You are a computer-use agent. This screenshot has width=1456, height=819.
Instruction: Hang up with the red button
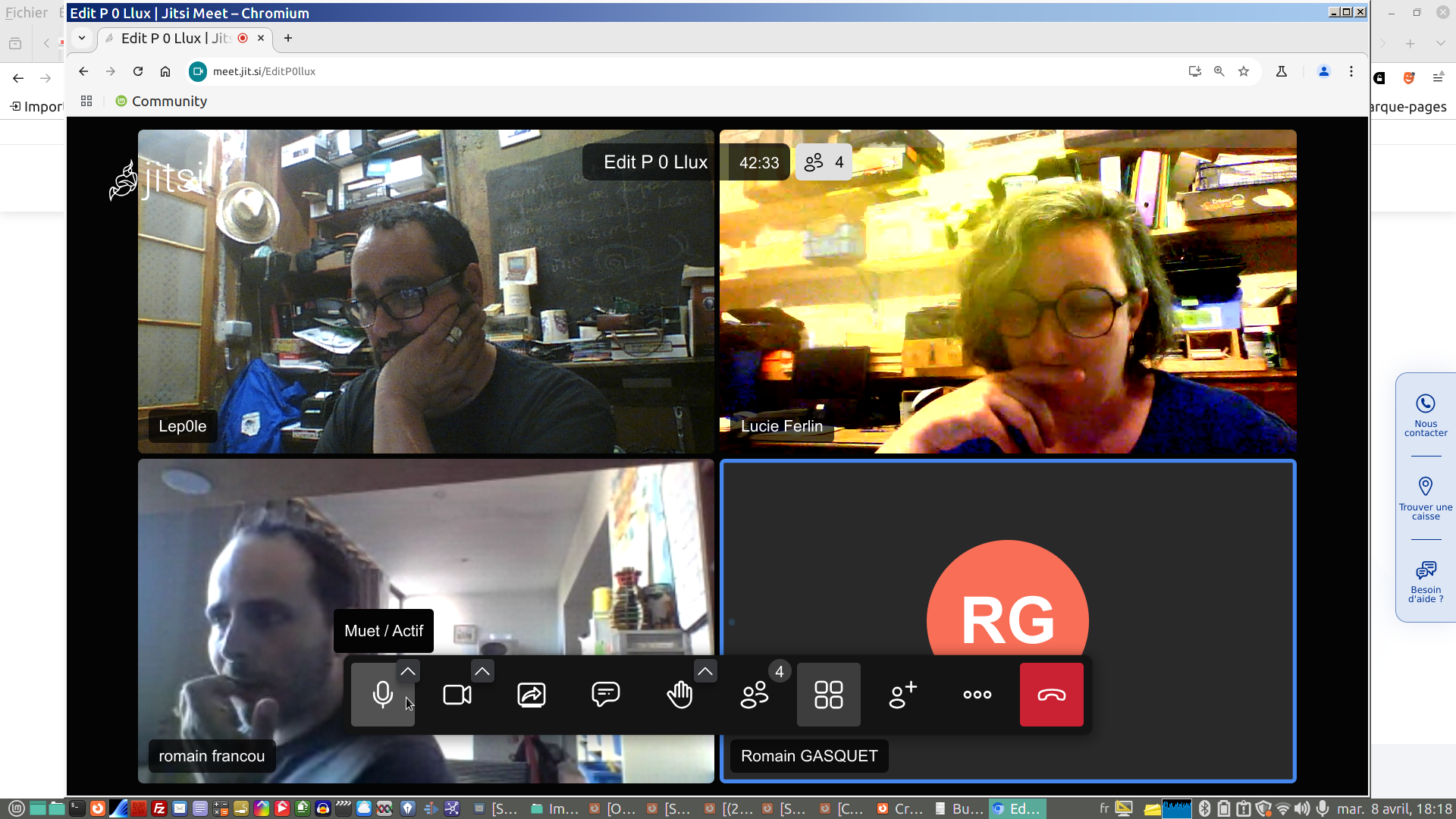tap(1051, 695)
